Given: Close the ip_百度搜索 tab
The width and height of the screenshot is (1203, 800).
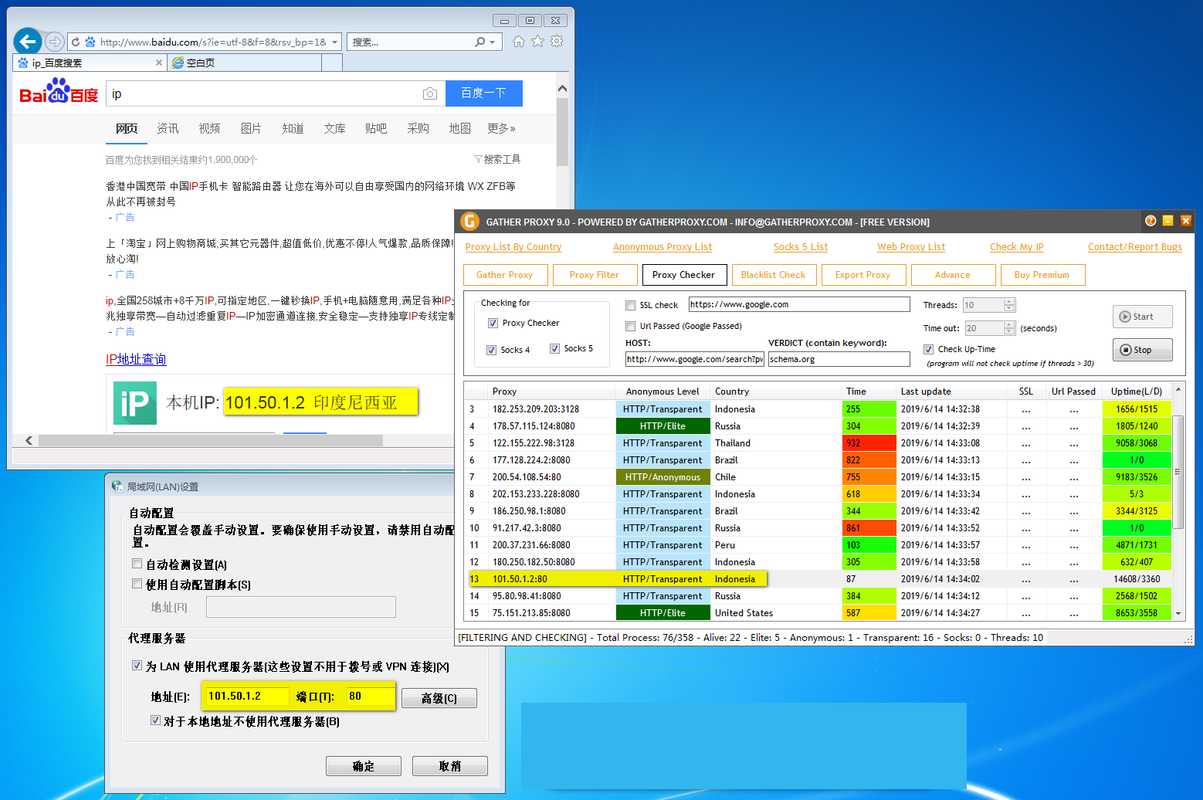Looking at the screenshot, I should [x=158, y=62].
